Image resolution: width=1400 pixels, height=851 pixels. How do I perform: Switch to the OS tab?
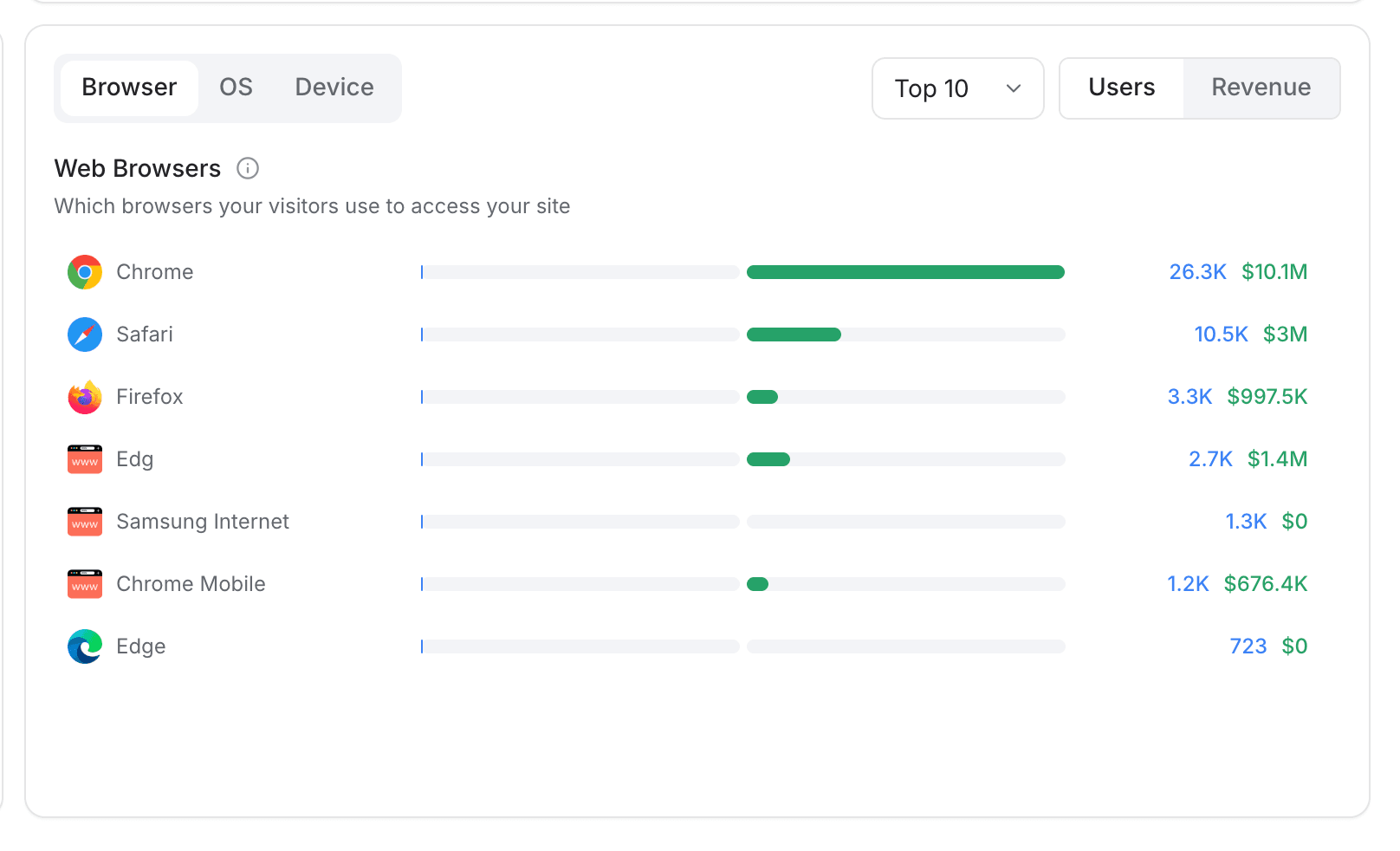click(x=236, y=88)
